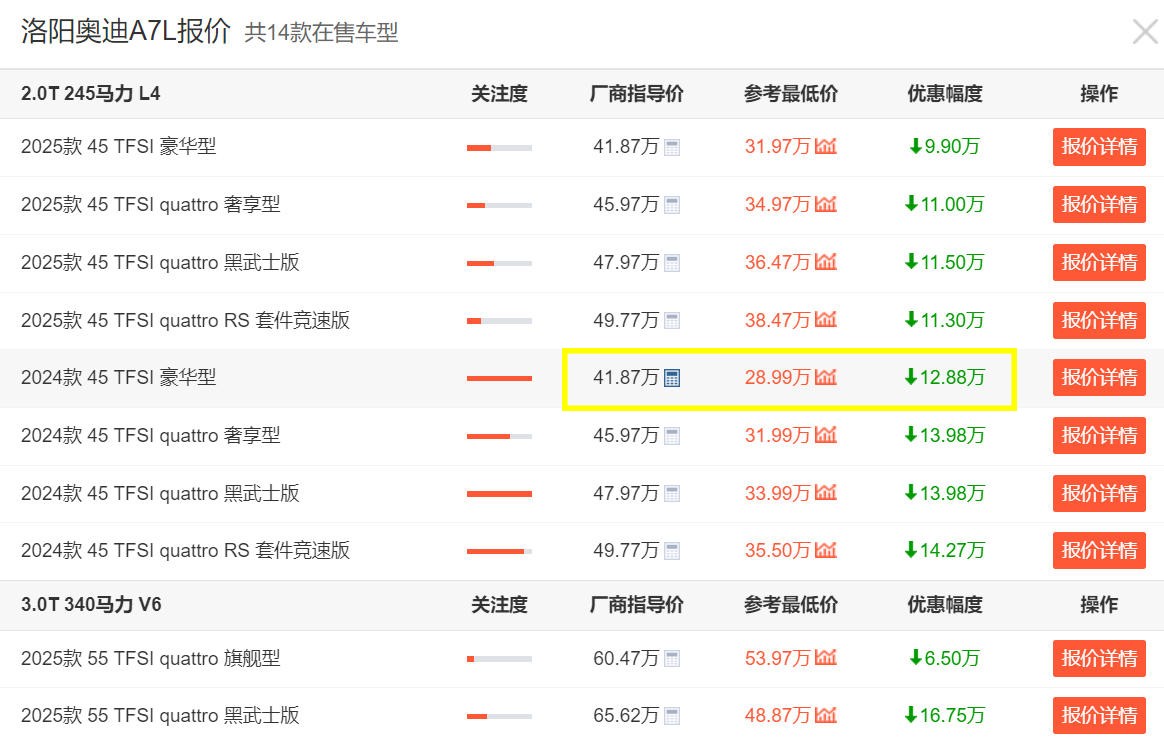Click discount amount 12.88万
The height and width of the screenshot is (741, 1164).
(945, 377)
